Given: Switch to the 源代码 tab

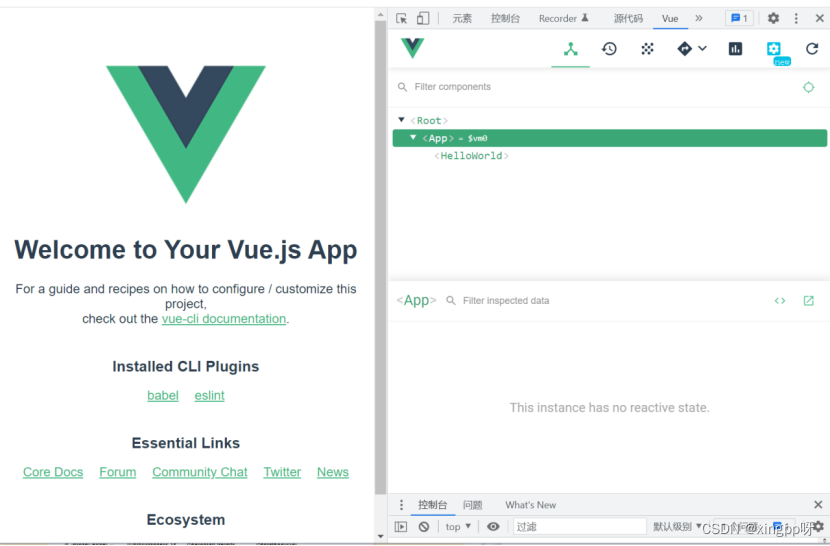Looking at the screenshot, I should 628,19.
